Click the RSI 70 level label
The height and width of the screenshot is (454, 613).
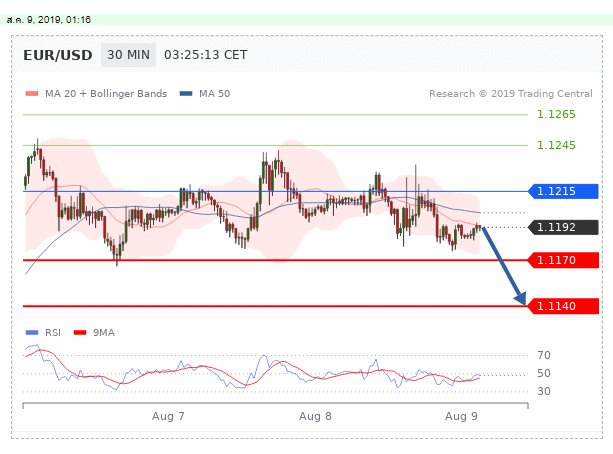pos(544,355)
